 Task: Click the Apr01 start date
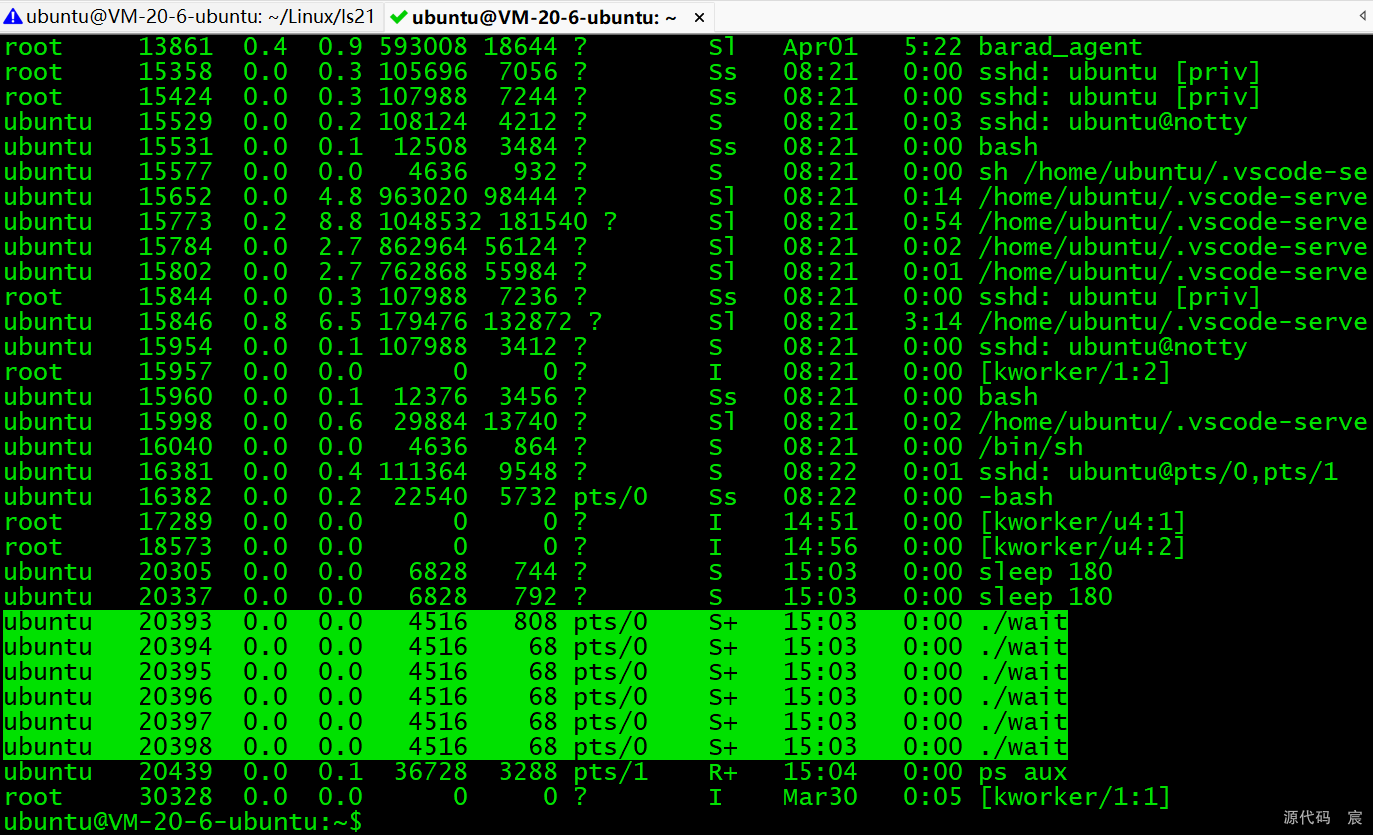820,47
